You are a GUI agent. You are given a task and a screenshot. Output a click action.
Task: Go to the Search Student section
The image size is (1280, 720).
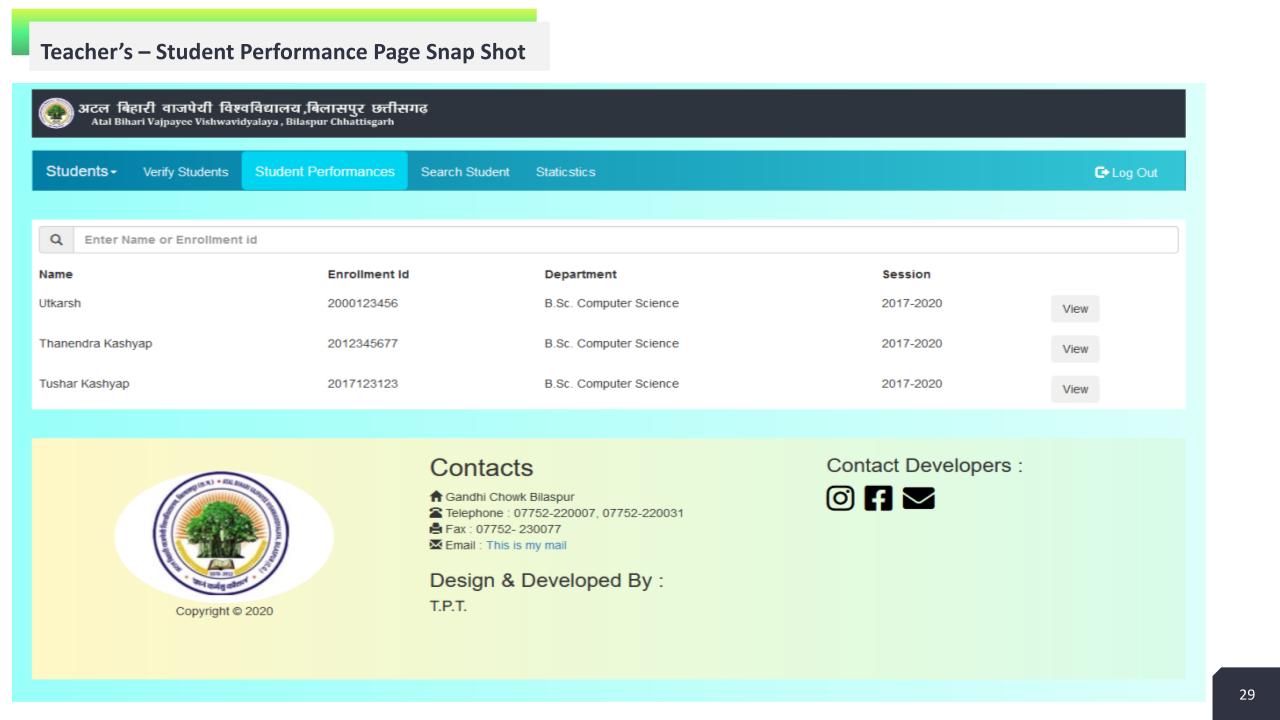[466, 171]
